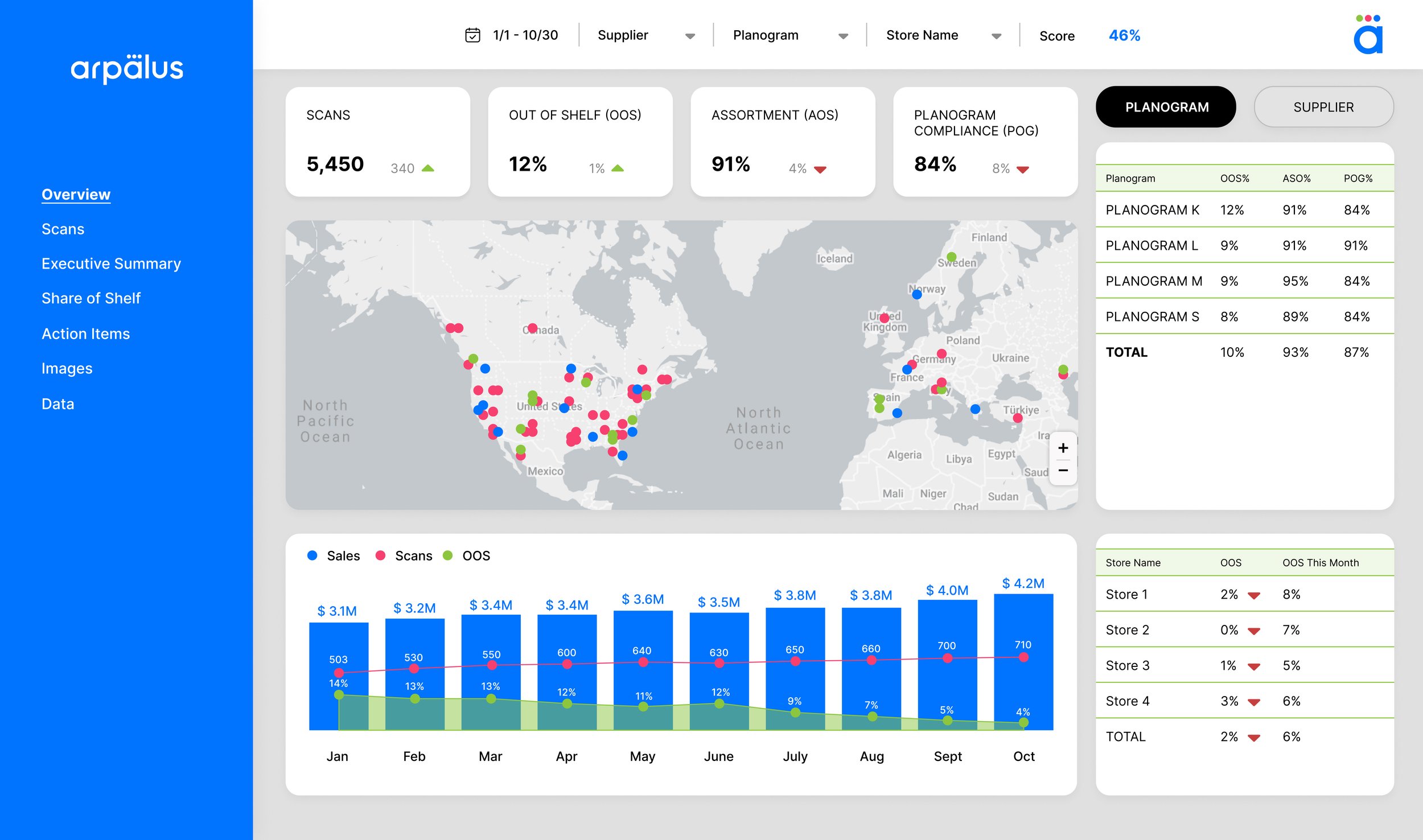Navigate to Action Items
Image resolution: width=1423 pixels, height=840 pixels.
[x=85, y=333]
